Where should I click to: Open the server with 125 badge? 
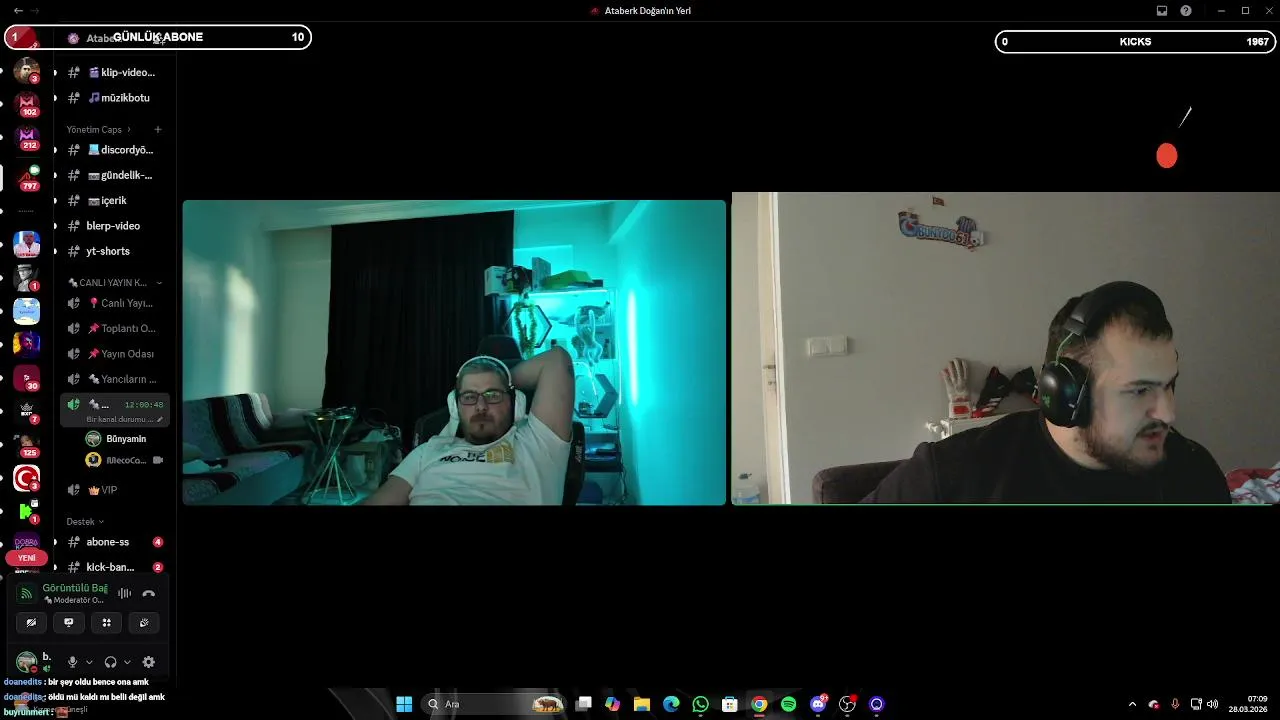coord(27,445)
